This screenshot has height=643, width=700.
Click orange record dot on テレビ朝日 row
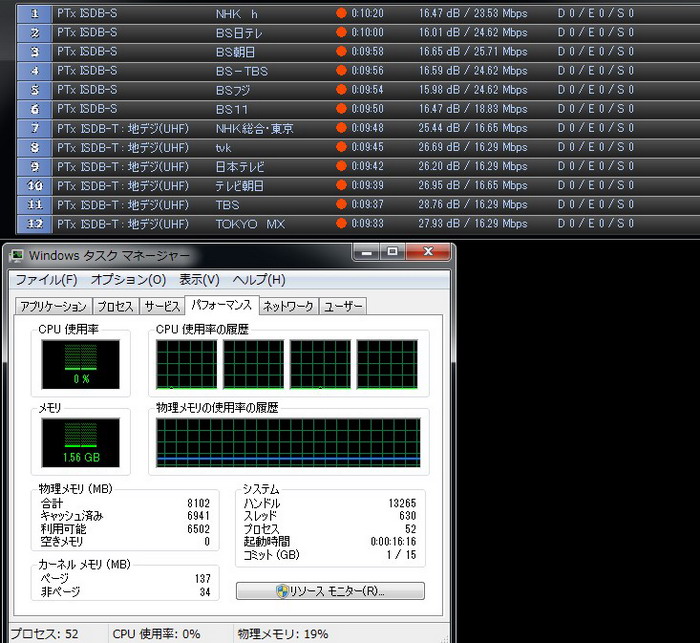pos(341,185)
